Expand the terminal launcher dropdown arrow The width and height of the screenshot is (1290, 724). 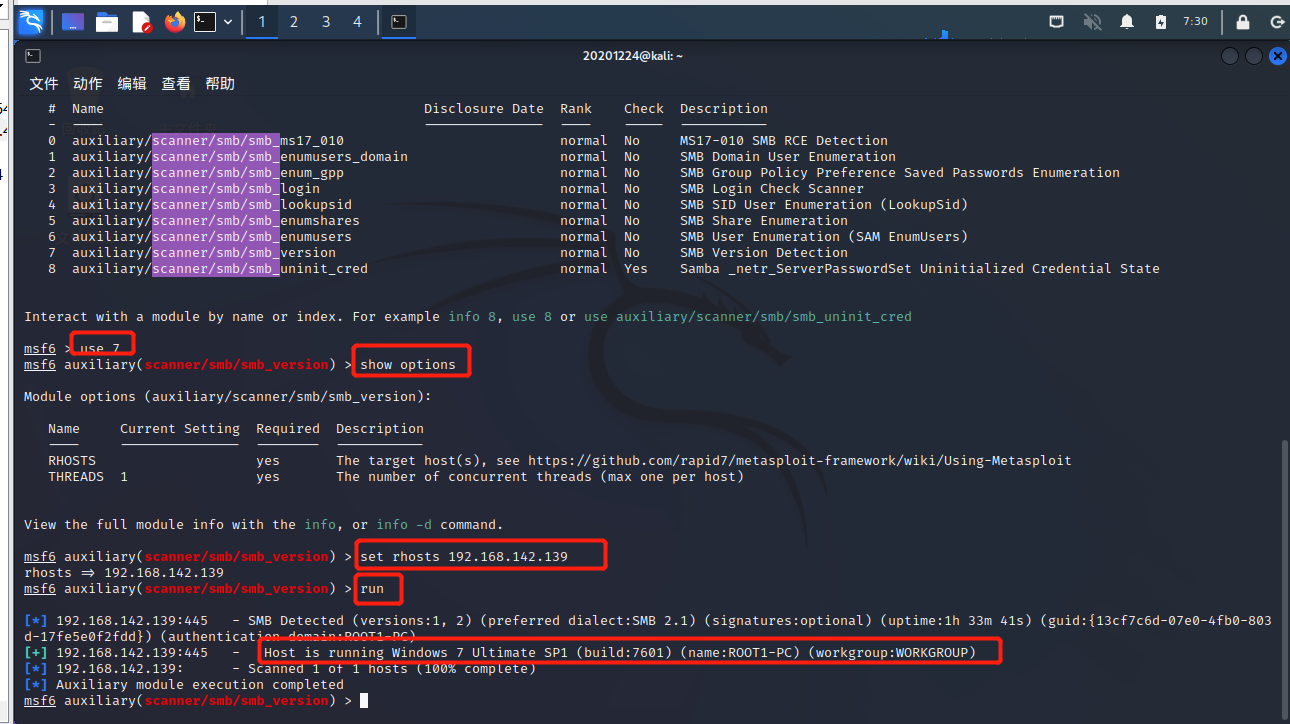229,21
